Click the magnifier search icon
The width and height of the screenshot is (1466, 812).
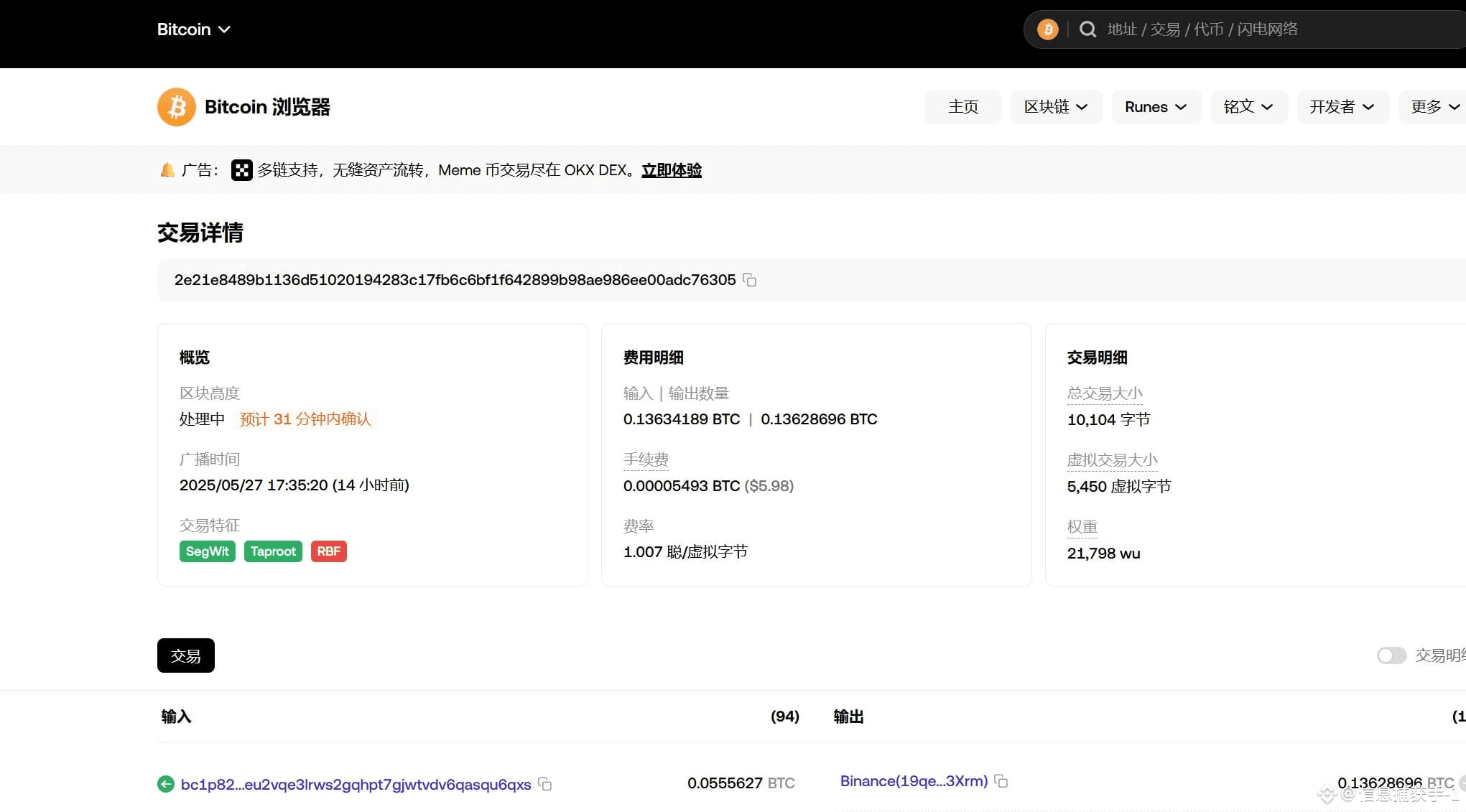point(1087,29)
